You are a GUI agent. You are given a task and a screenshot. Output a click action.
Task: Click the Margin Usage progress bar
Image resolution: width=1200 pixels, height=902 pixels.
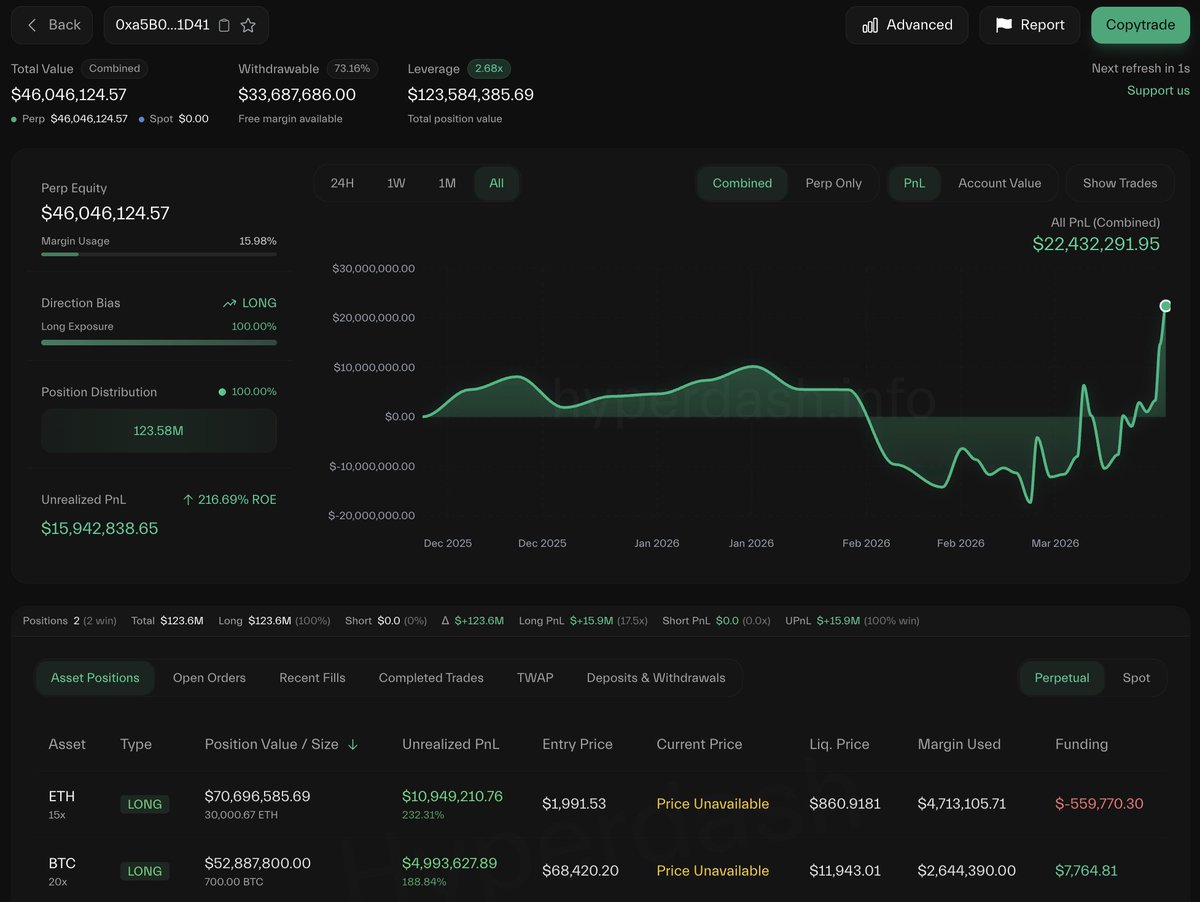(x=158, y=254)
